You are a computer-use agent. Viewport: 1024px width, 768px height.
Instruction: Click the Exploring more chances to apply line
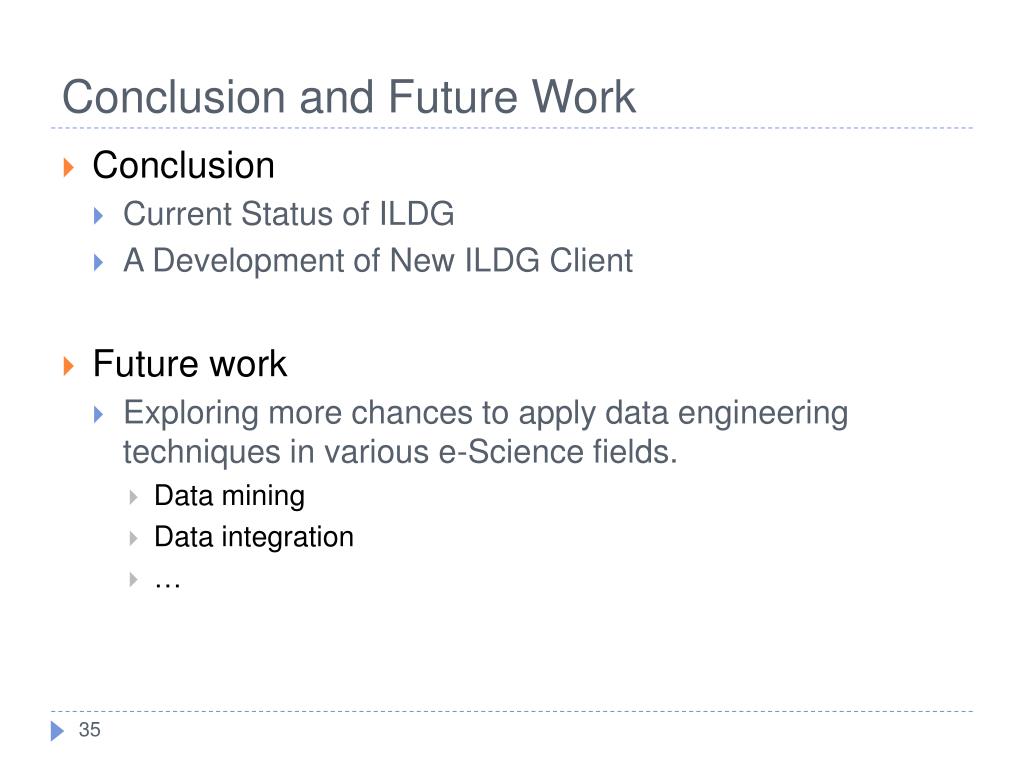(486, 413)
